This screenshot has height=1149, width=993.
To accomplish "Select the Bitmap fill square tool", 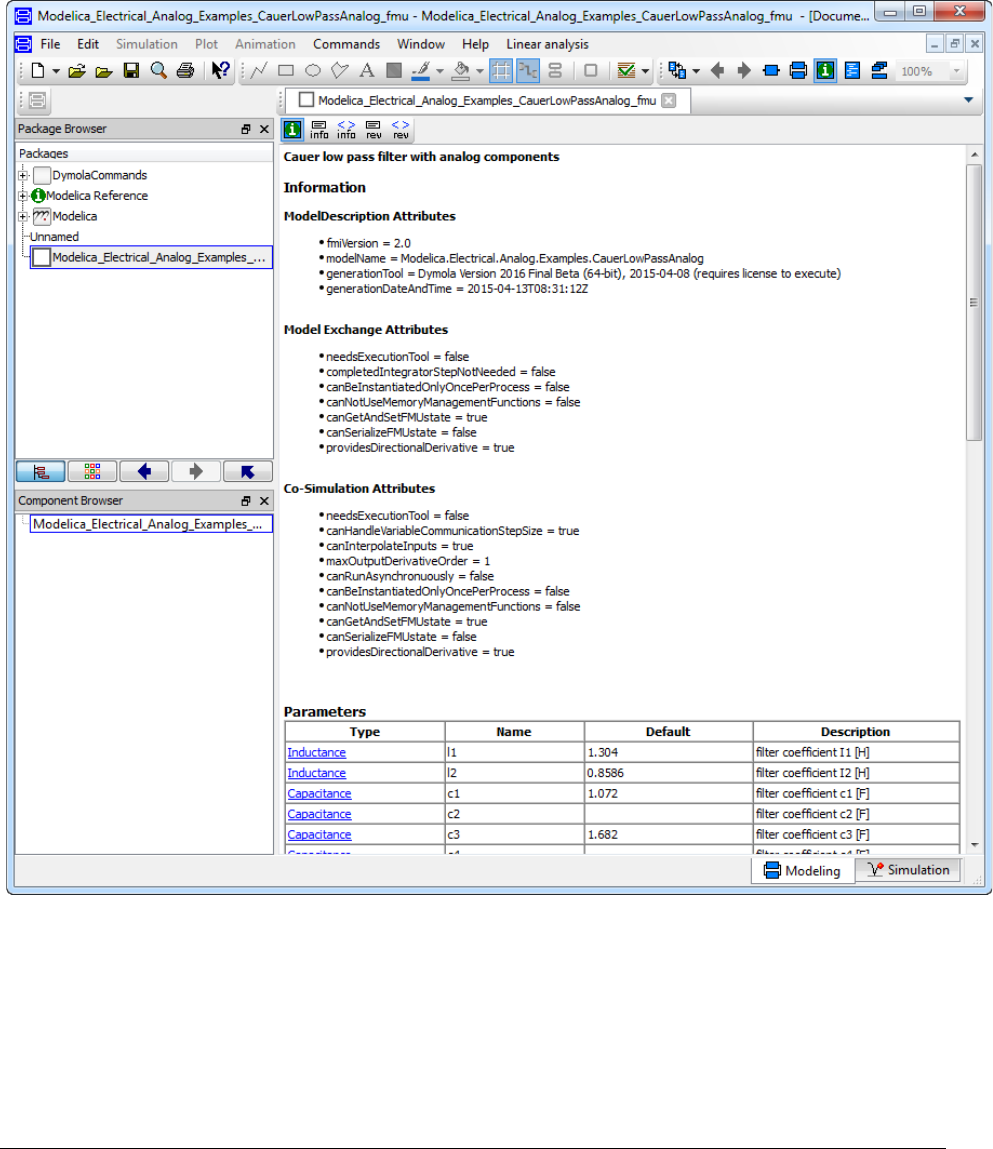I will click(394, 71).
